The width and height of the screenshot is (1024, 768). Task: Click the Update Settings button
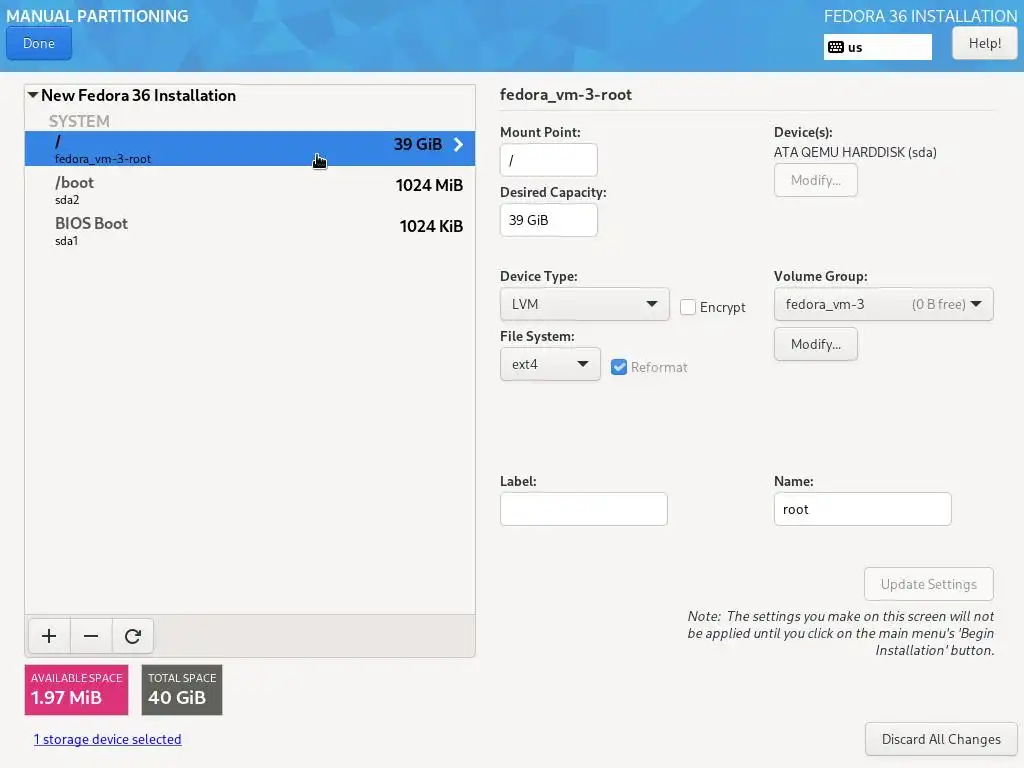point(928,584)
